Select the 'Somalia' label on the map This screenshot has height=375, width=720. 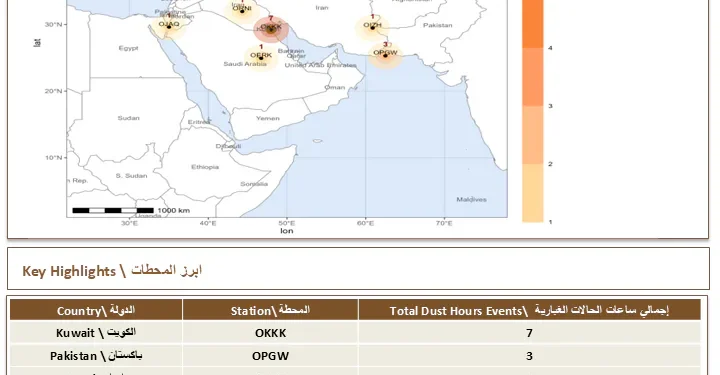coord(254,184)
